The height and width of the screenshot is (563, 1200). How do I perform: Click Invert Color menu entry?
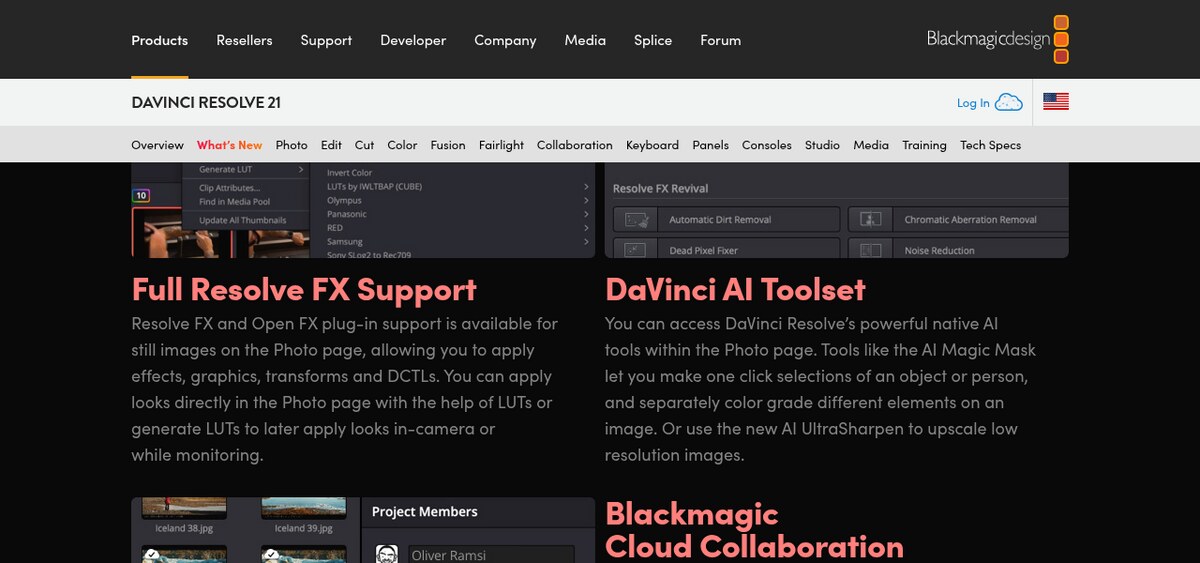(349, 173)
